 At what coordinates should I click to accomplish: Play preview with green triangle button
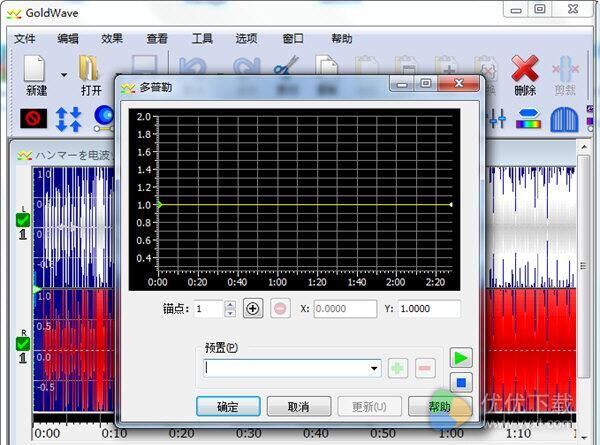point(461,358)
